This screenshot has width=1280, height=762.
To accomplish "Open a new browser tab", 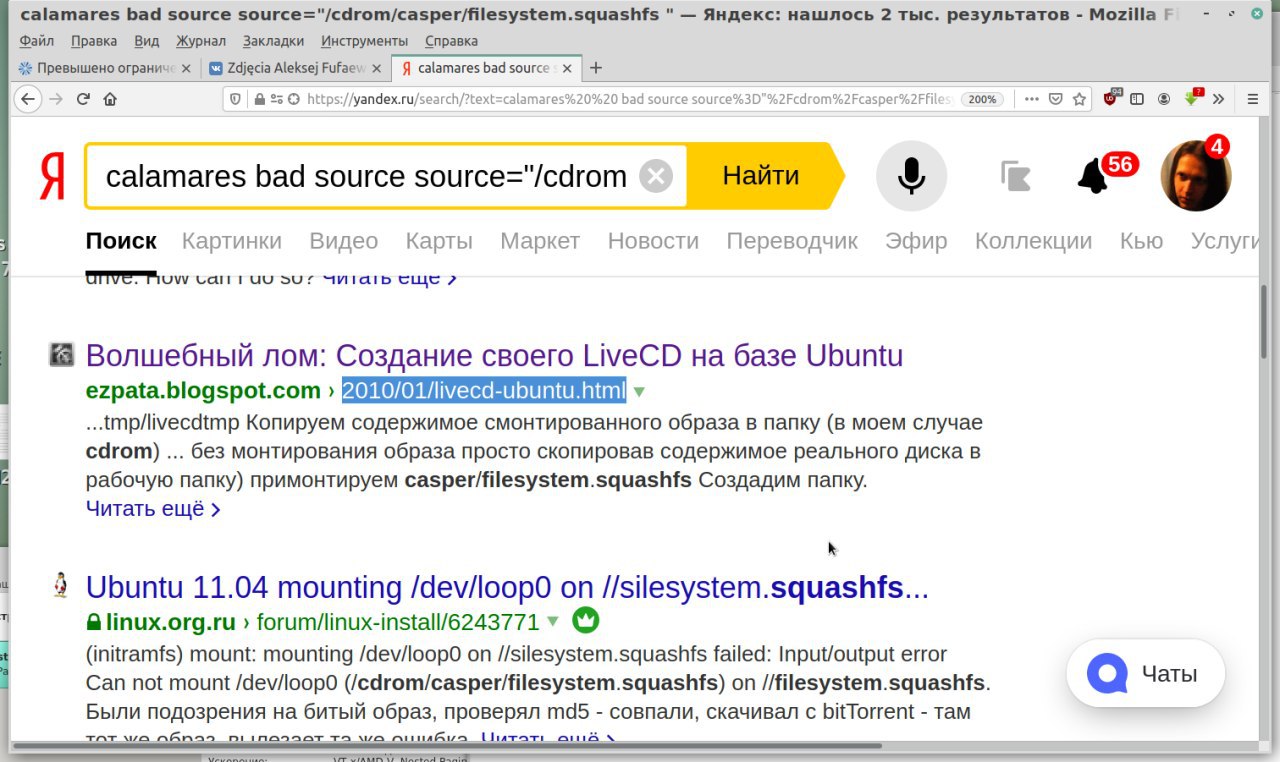I will (596, 68).
